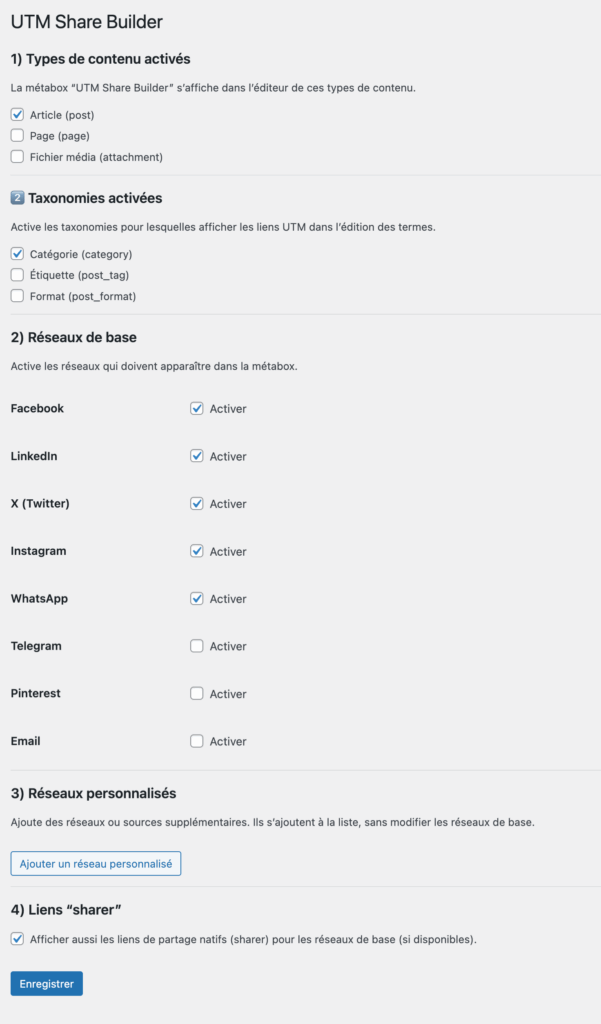Save settings with the Enregistrer button
This screenshot has height=1024, width=601.
pos(46,983)
